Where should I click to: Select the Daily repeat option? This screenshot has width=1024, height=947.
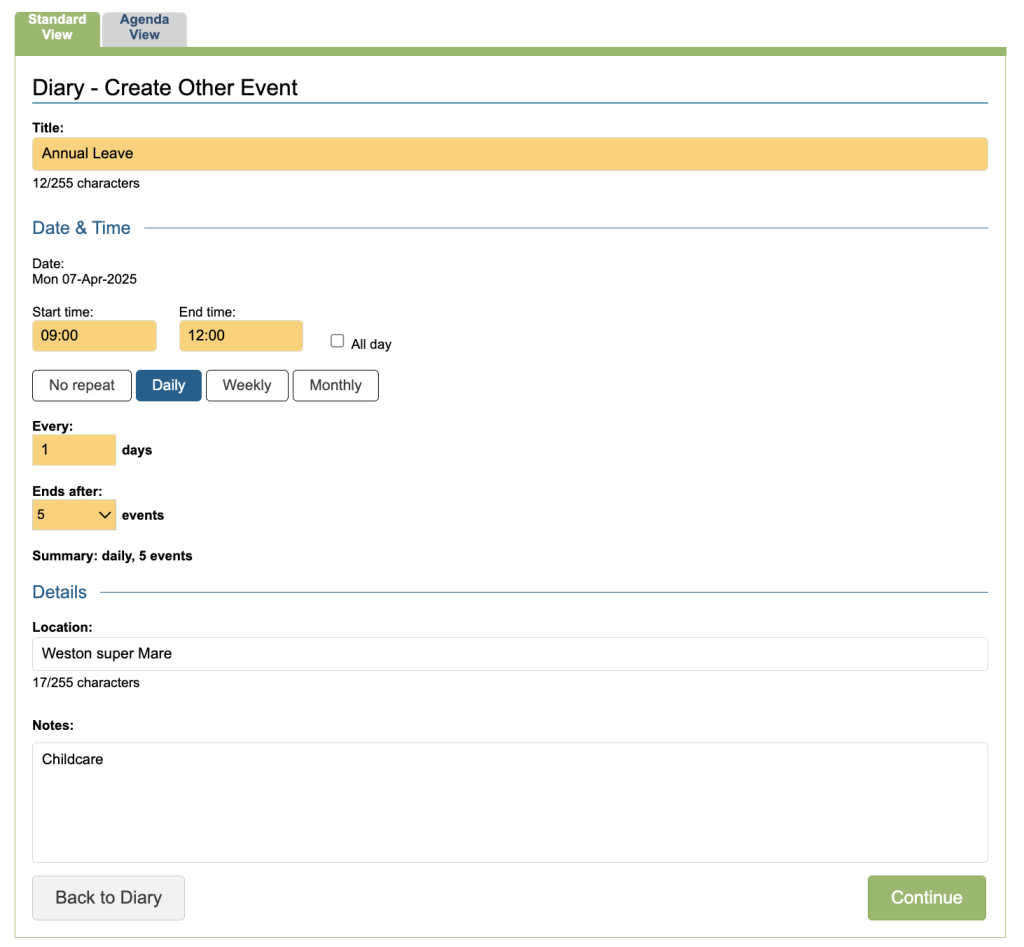(x=168, y=386)
